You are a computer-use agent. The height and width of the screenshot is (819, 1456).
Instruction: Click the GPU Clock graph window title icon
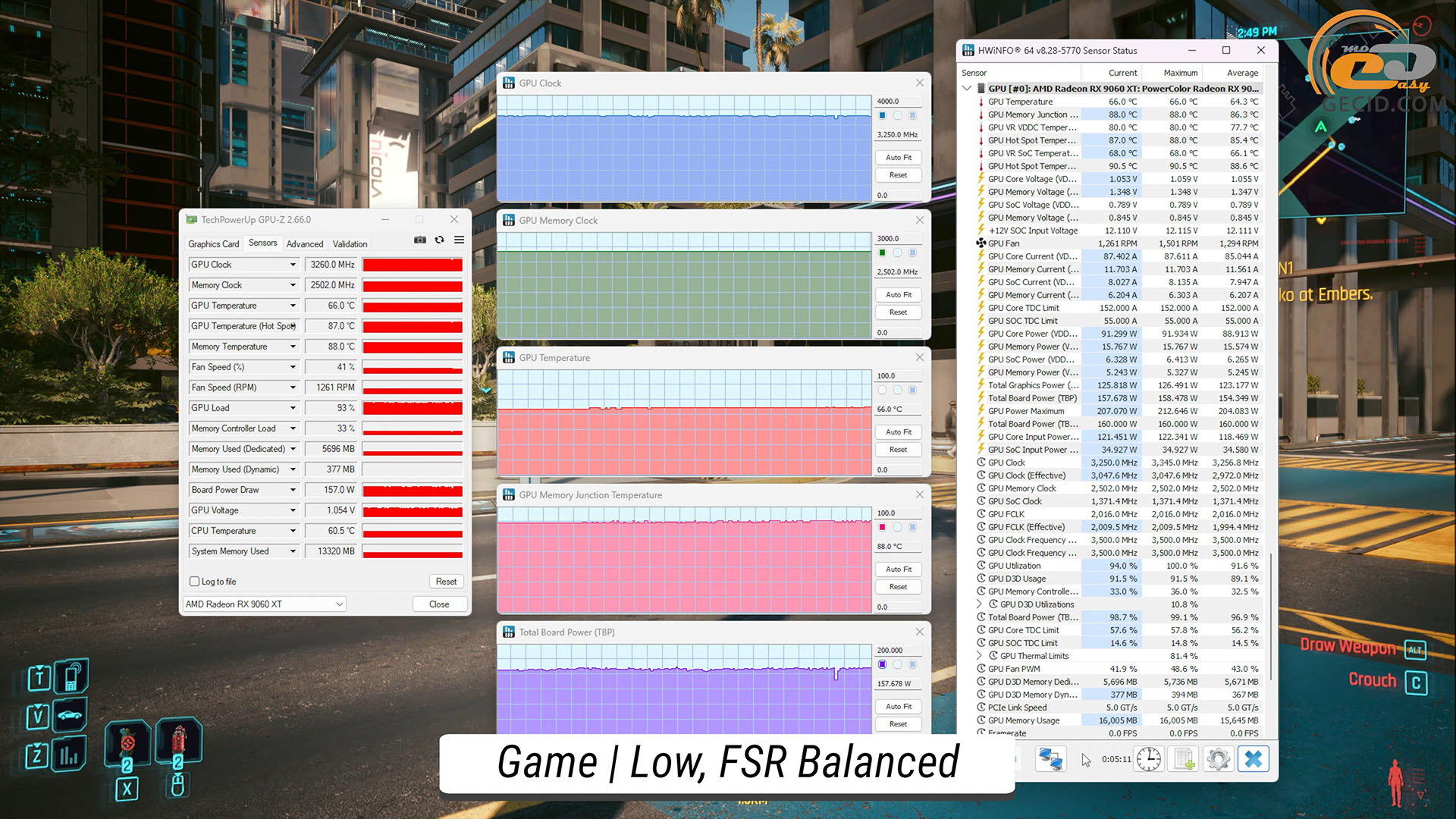tap(509, 83)
